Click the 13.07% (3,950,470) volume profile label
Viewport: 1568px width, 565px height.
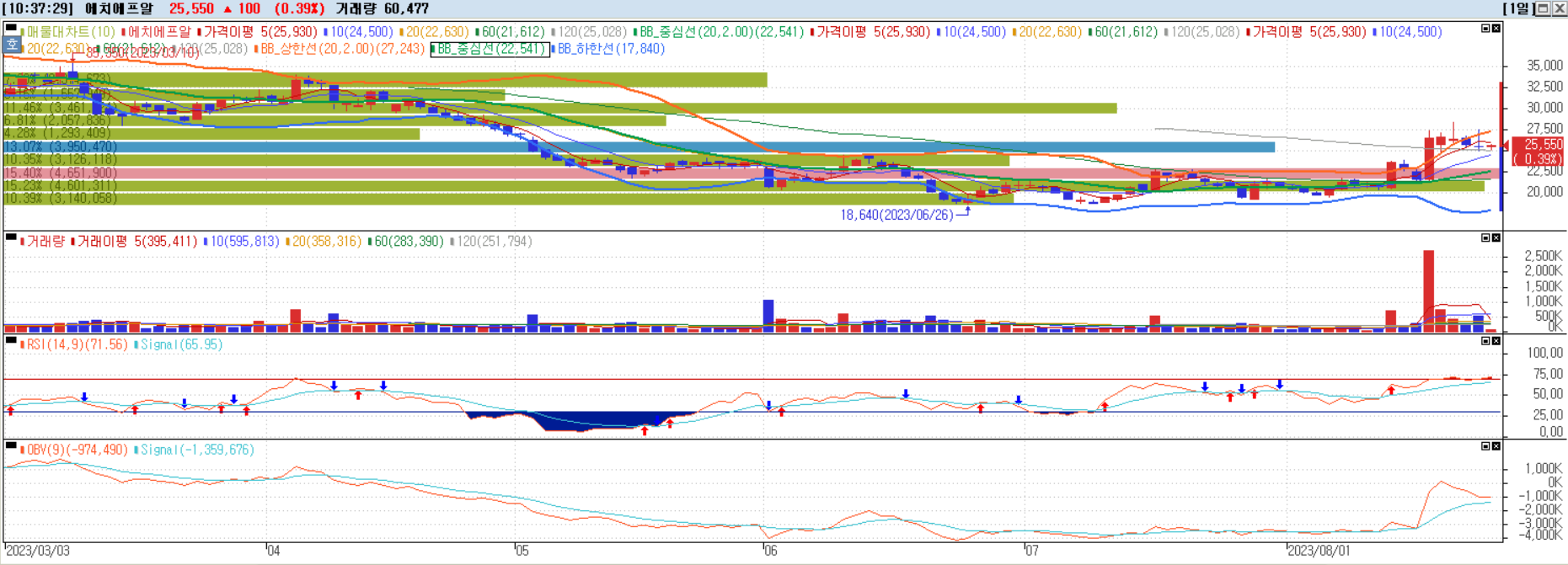(x=61, y=147)
